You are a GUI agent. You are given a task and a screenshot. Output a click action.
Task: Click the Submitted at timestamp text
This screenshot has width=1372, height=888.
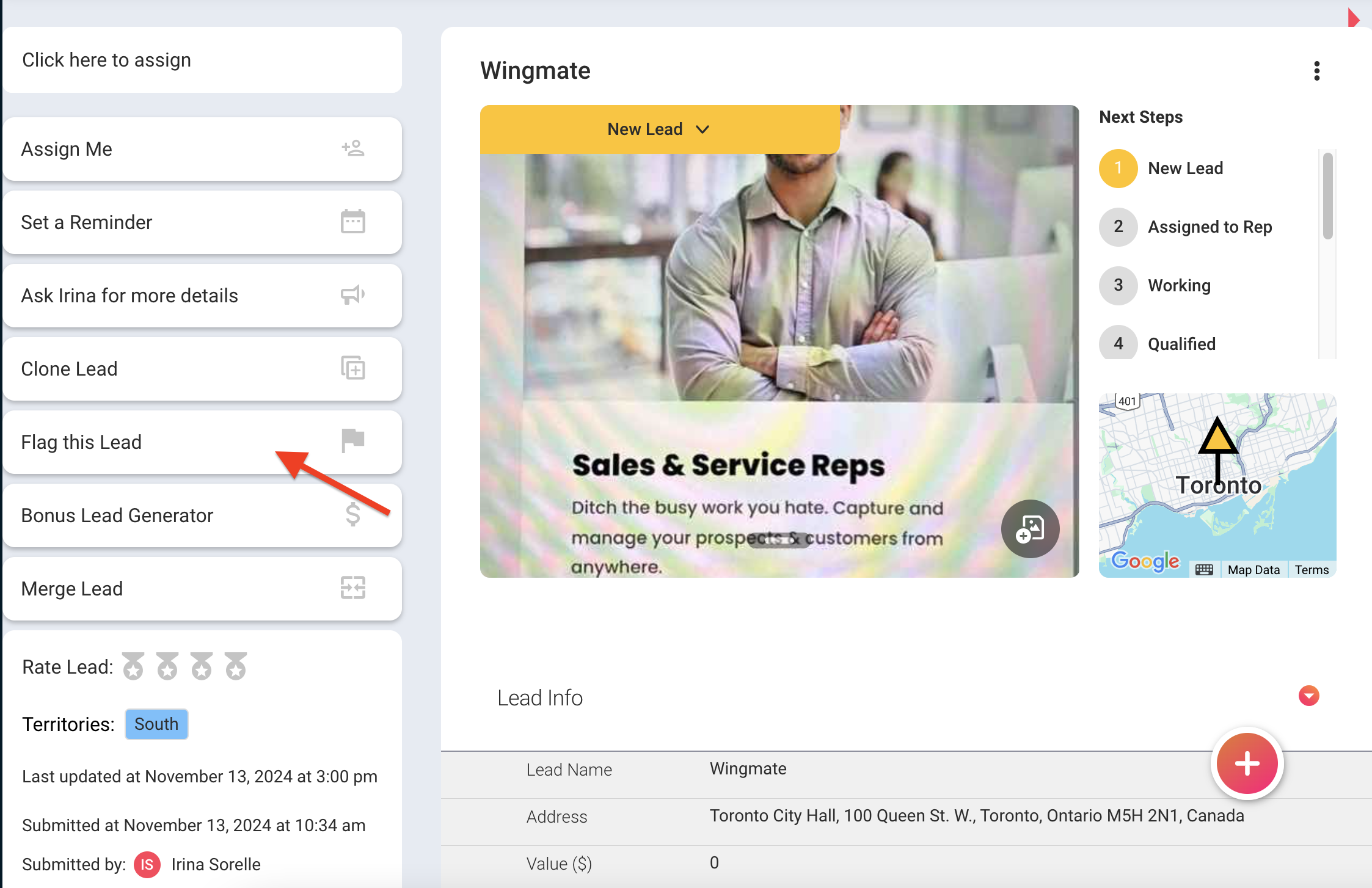194,826
